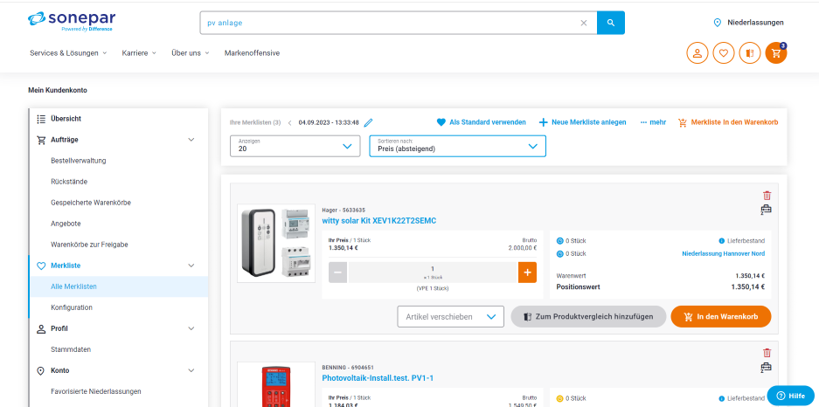Viewport: 819px width, 407px height.
Task: Open the user account icon
Action: pyautogui.click(x=697, y=53)
